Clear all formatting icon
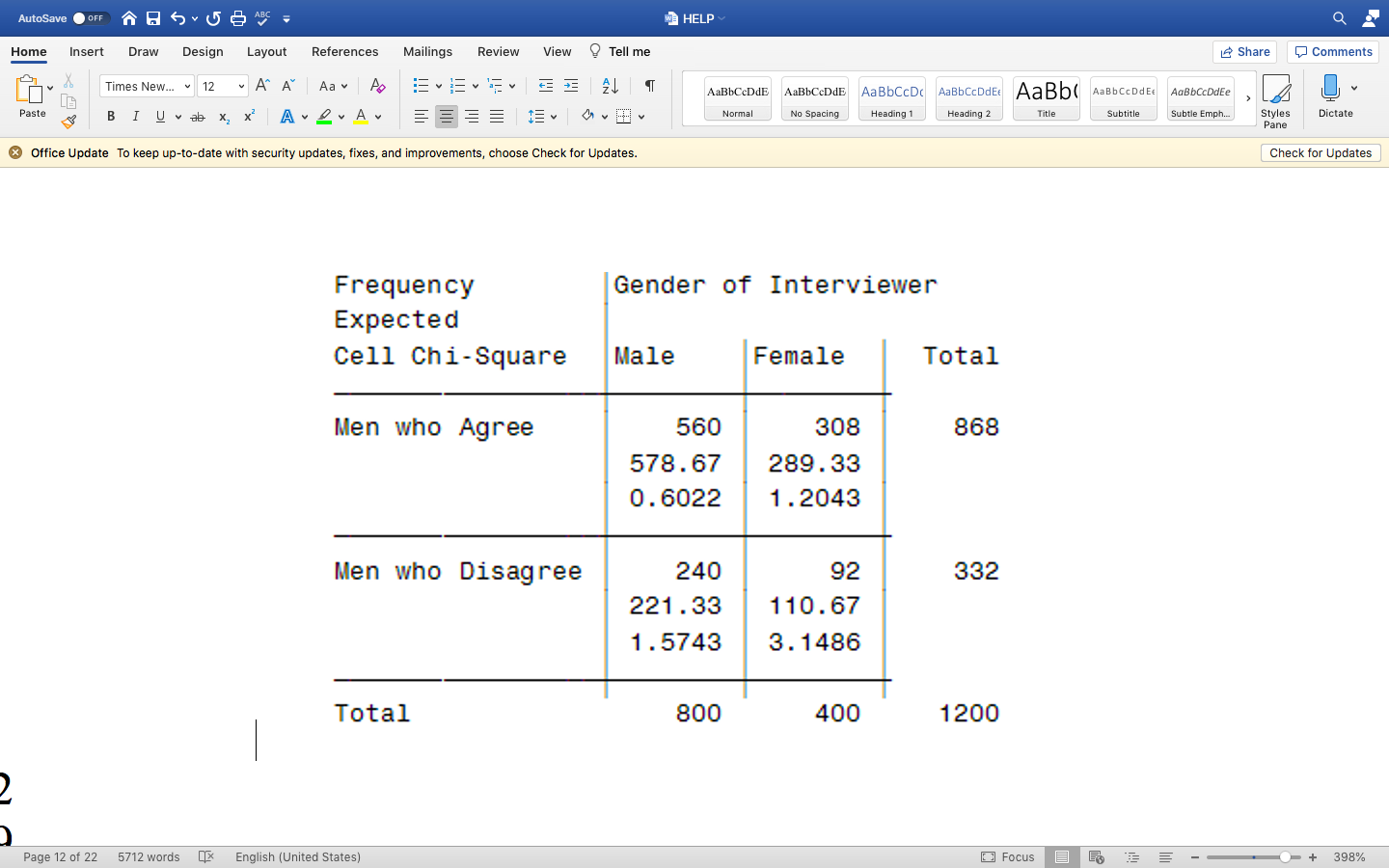This screenshot has height=868, width=1389. [378, 86]
